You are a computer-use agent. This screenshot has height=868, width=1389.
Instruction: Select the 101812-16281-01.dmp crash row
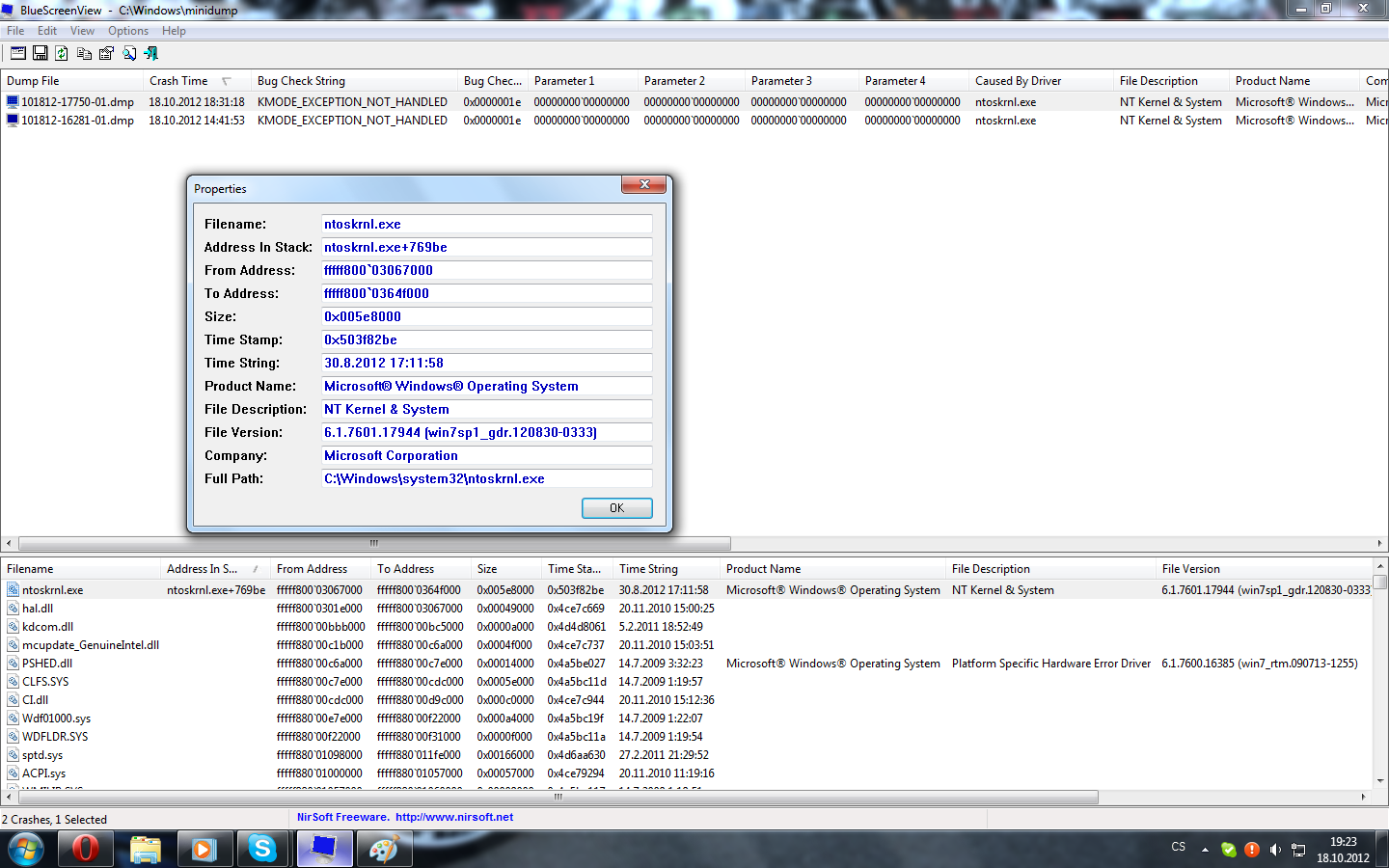click(x=694, y=121)
